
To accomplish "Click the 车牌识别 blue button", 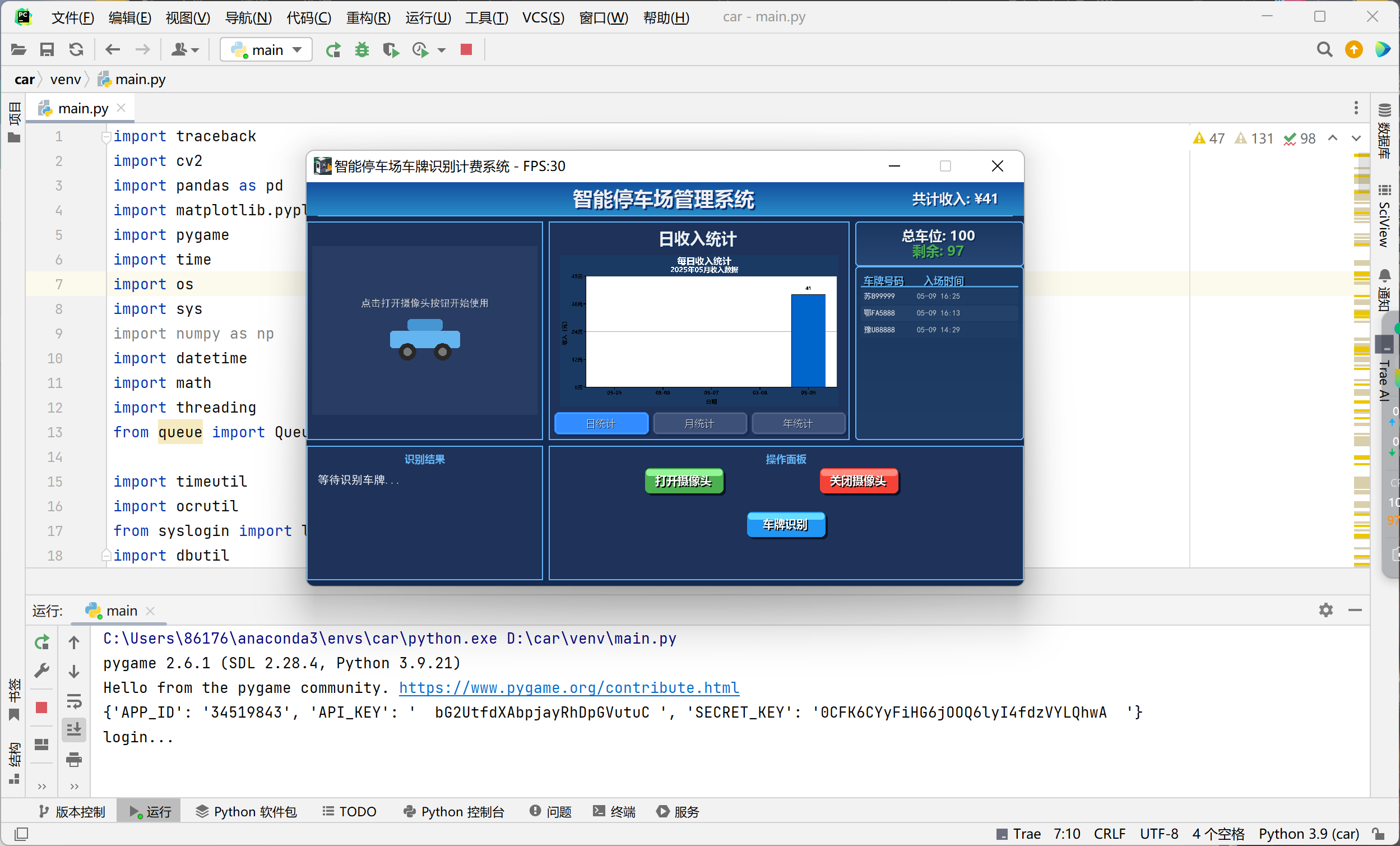I will coord(785,525).
